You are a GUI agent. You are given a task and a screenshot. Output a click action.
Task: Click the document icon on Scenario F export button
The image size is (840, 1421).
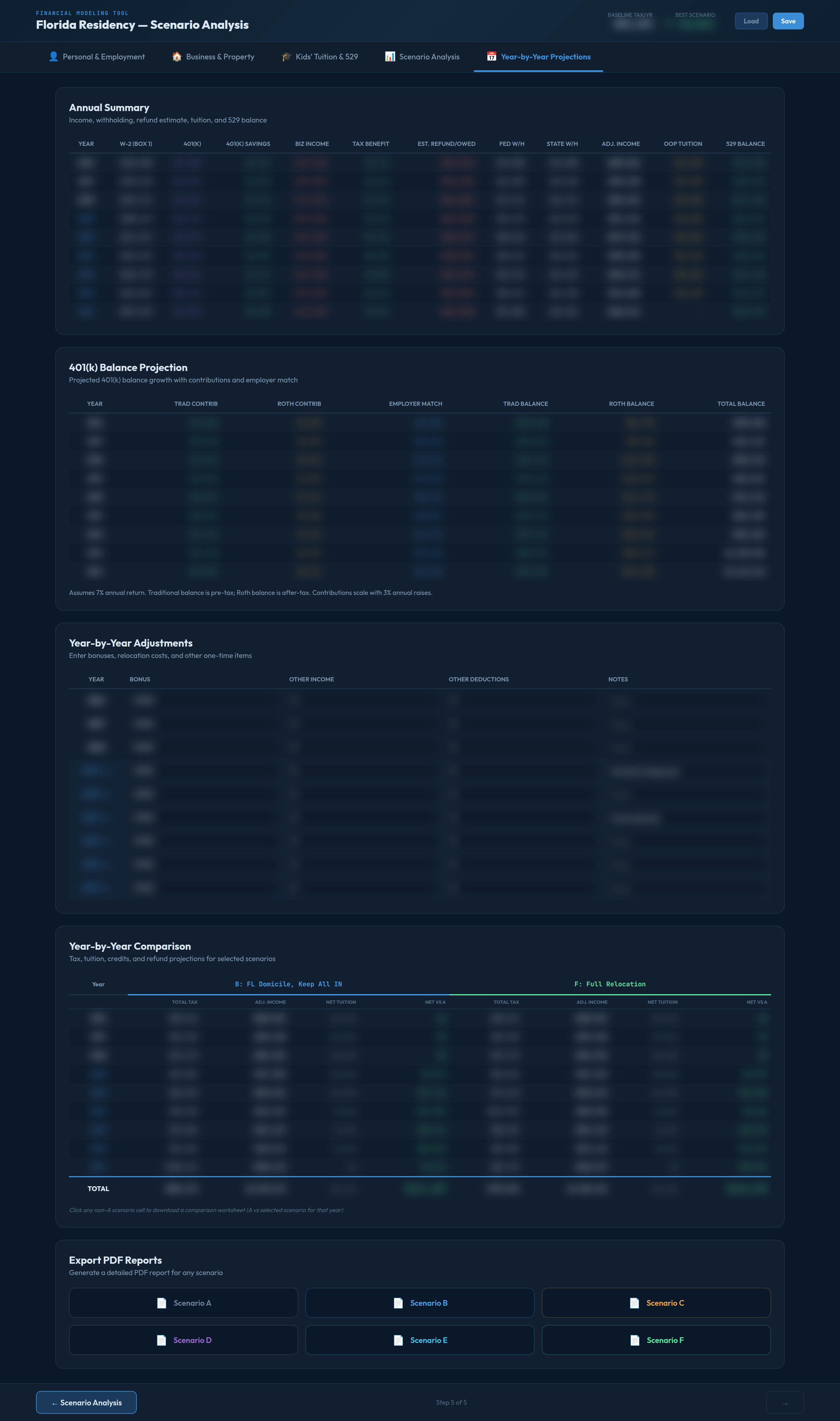pyautogui.click(x=634, y=1340)
